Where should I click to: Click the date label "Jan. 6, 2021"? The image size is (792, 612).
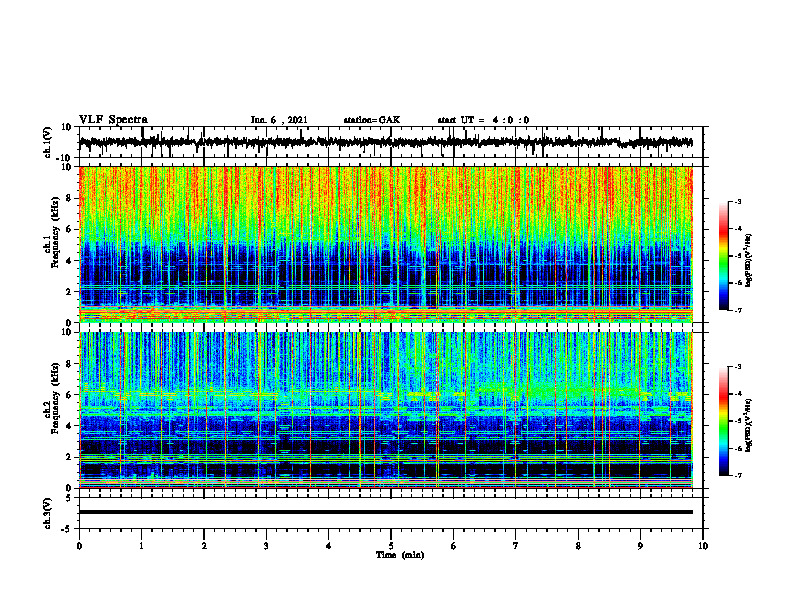(x=279, y=120)
